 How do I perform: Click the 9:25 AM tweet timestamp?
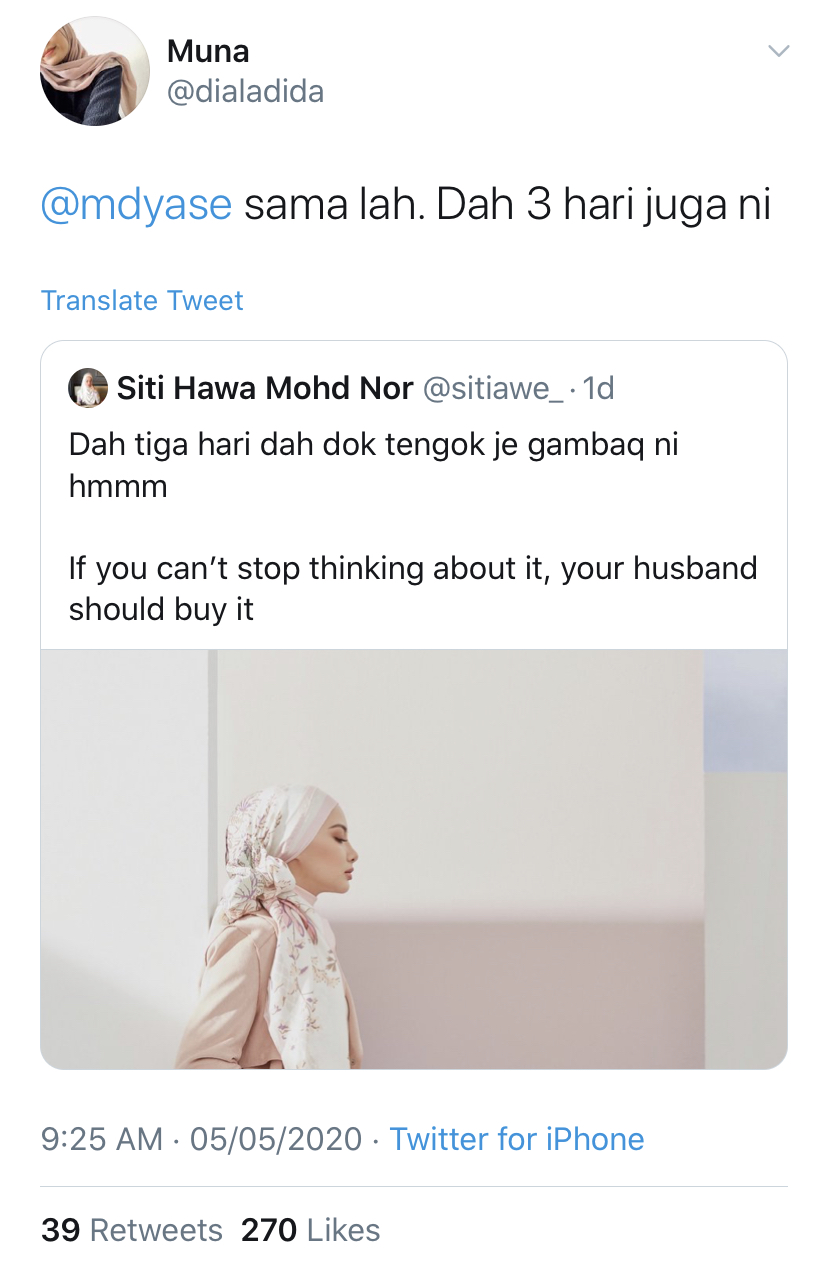pos(102,1139)
